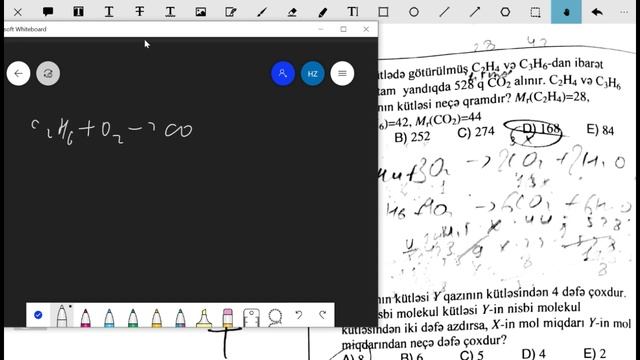Maximize the Whiteboard window
Image resolution: width=640 pixels, height=360 pixels.
tap(343, 29)
